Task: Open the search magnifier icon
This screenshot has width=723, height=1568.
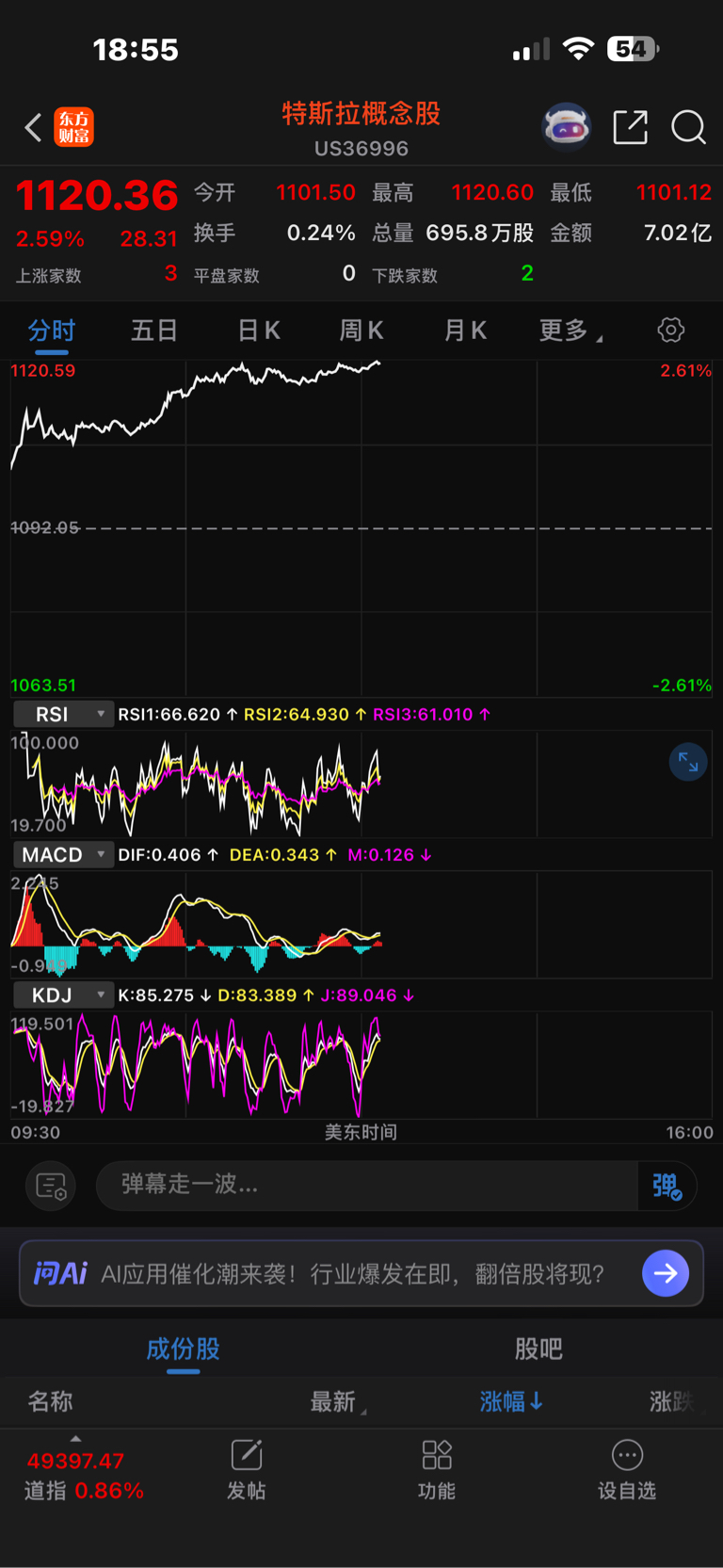Action: click(688, 126)
